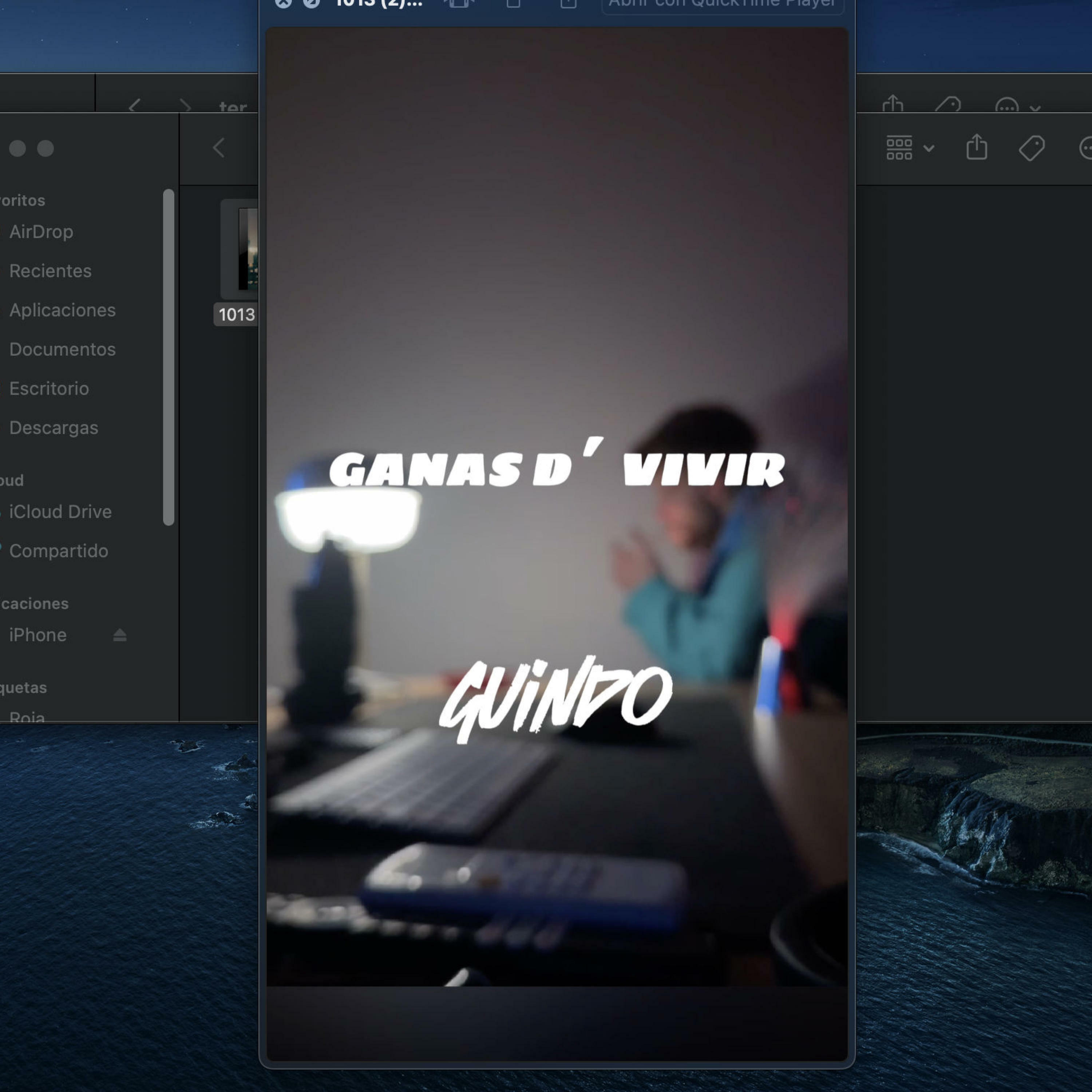The image size is (1092, 1092).
Task: Click the Tag icon in front Finder toolbar
Action: point(1032,148)
